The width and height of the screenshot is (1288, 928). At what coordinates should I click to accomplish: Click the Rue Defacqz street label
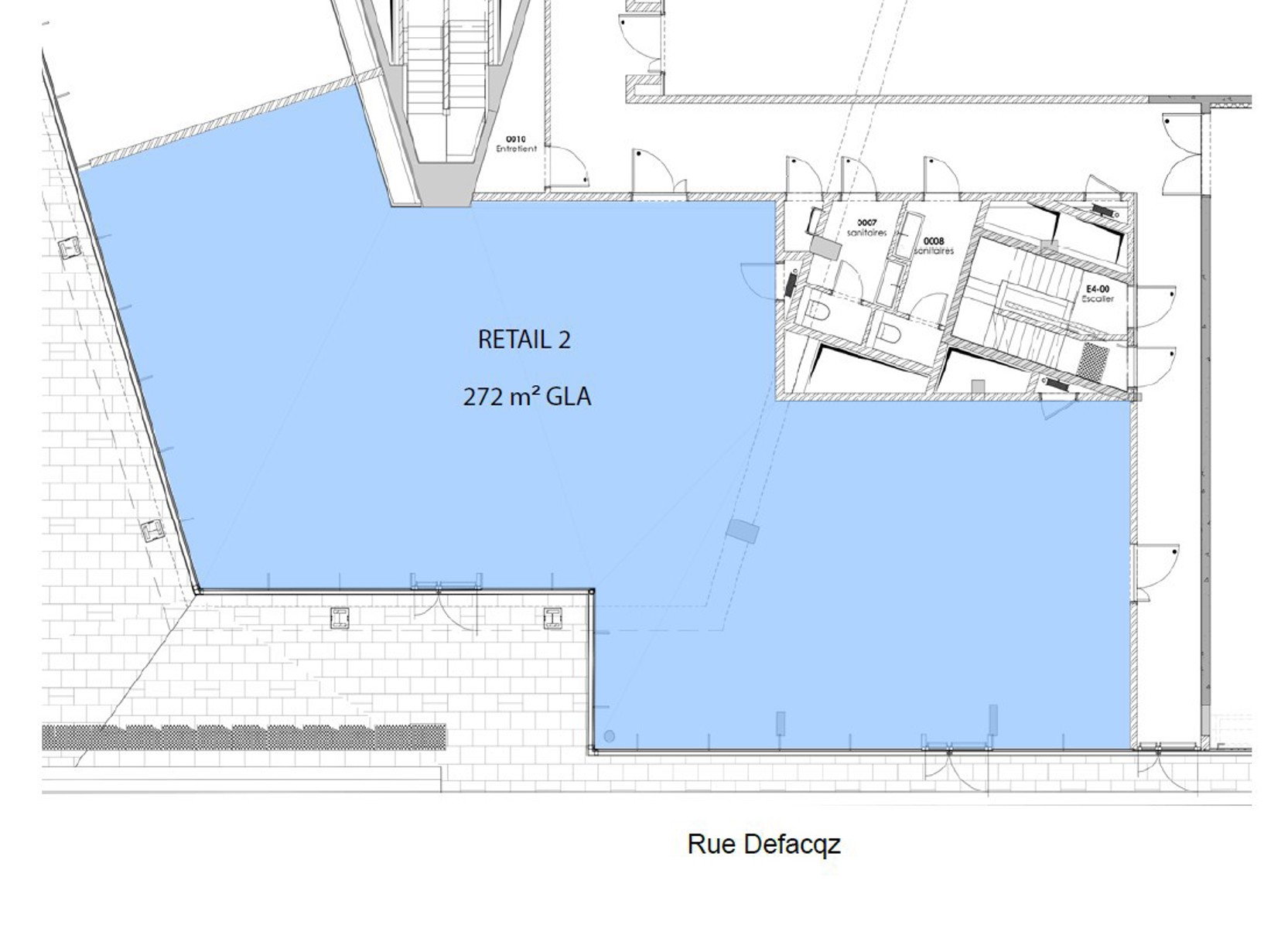point(763,844)
